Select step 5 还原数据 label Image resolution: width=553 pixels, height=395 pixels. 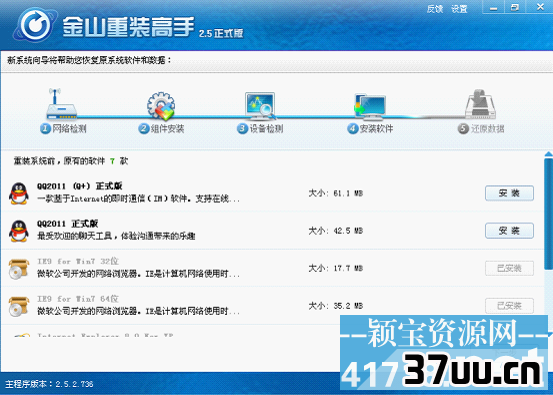click(481, 129)
